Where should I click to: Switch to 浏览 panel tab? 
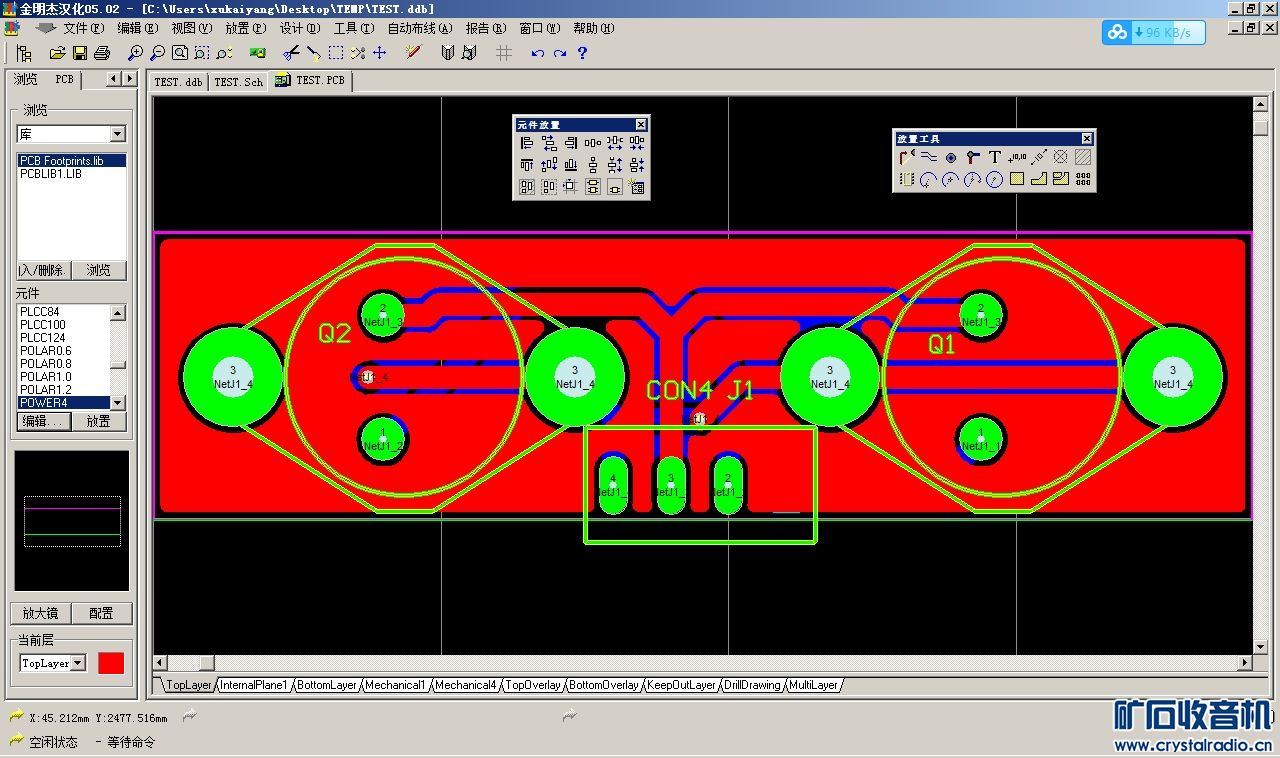tap(26, 79)
